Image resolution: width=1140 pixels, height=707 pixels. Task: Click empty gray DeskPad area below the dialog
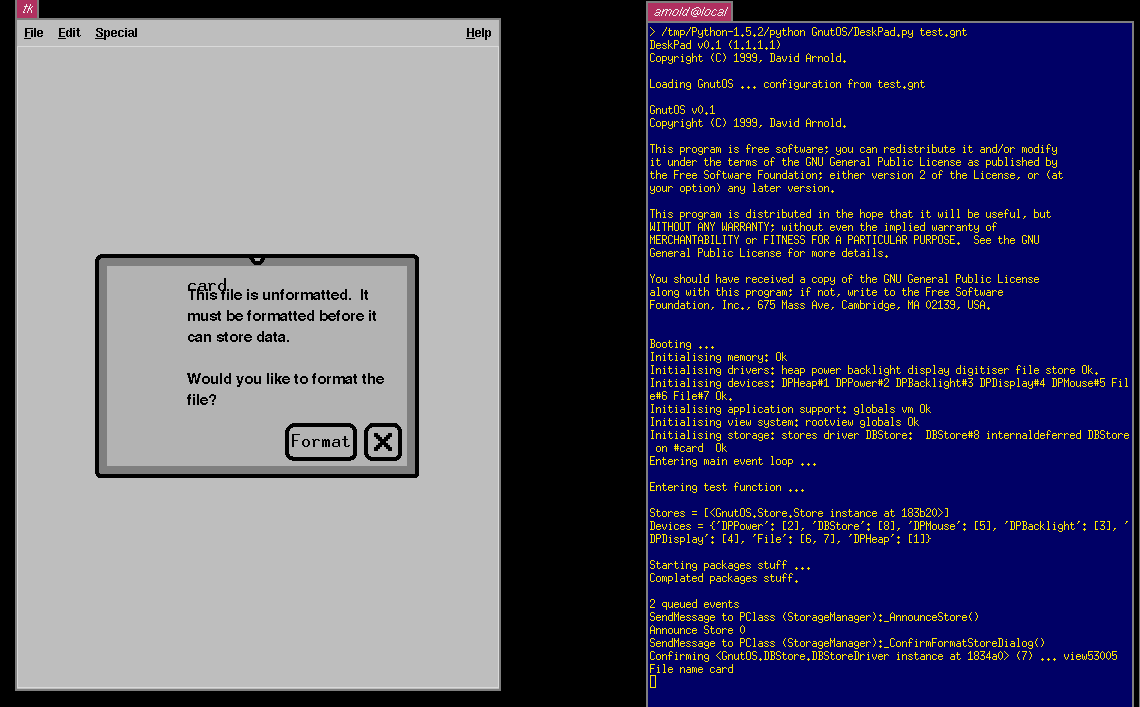pyautogui.click(x=257, y=580)
